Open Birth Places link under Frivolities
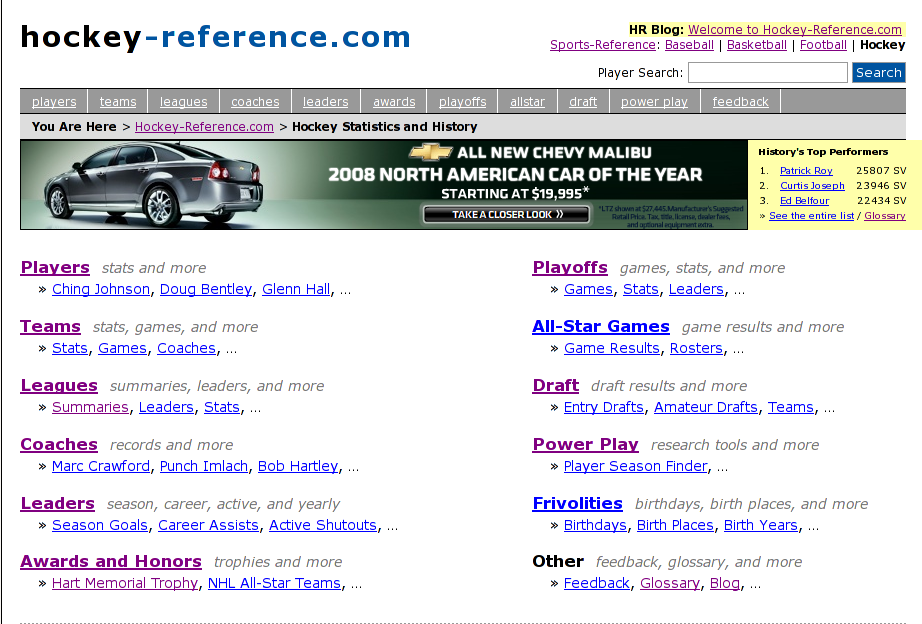Viewport: 922px width, 624px height. (x=675, y=525)
